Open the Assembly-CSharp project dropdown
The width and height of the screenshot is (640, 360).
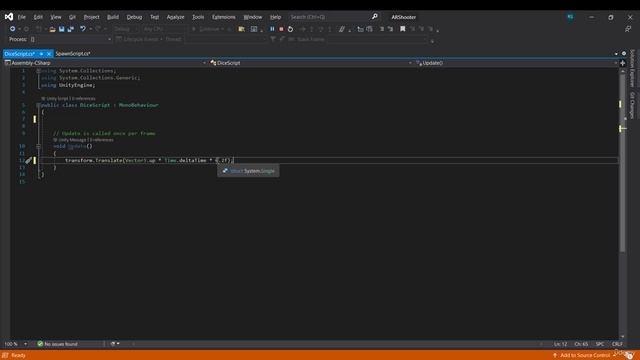pyautogui.click(x=105, y=63)
